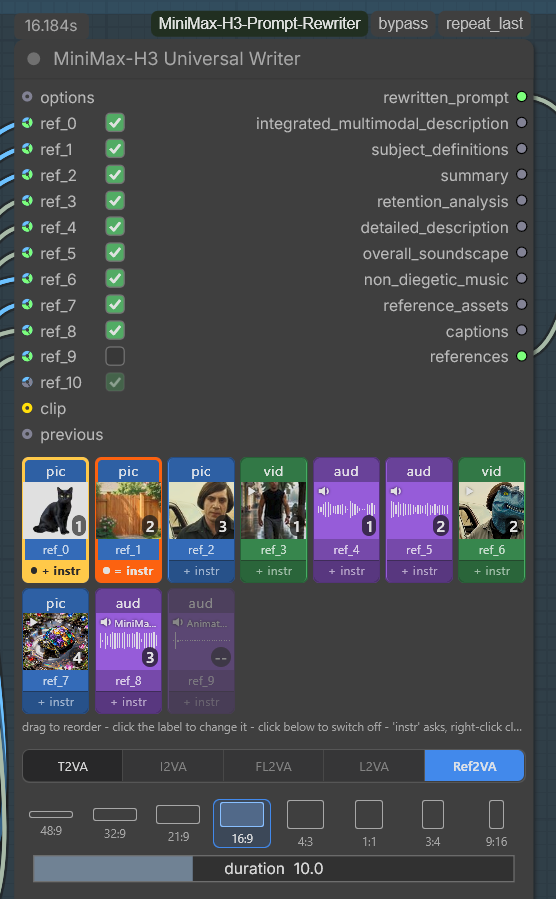Switch to I2VA mode
Screen dimensions: 556x899
click(173, 767)
